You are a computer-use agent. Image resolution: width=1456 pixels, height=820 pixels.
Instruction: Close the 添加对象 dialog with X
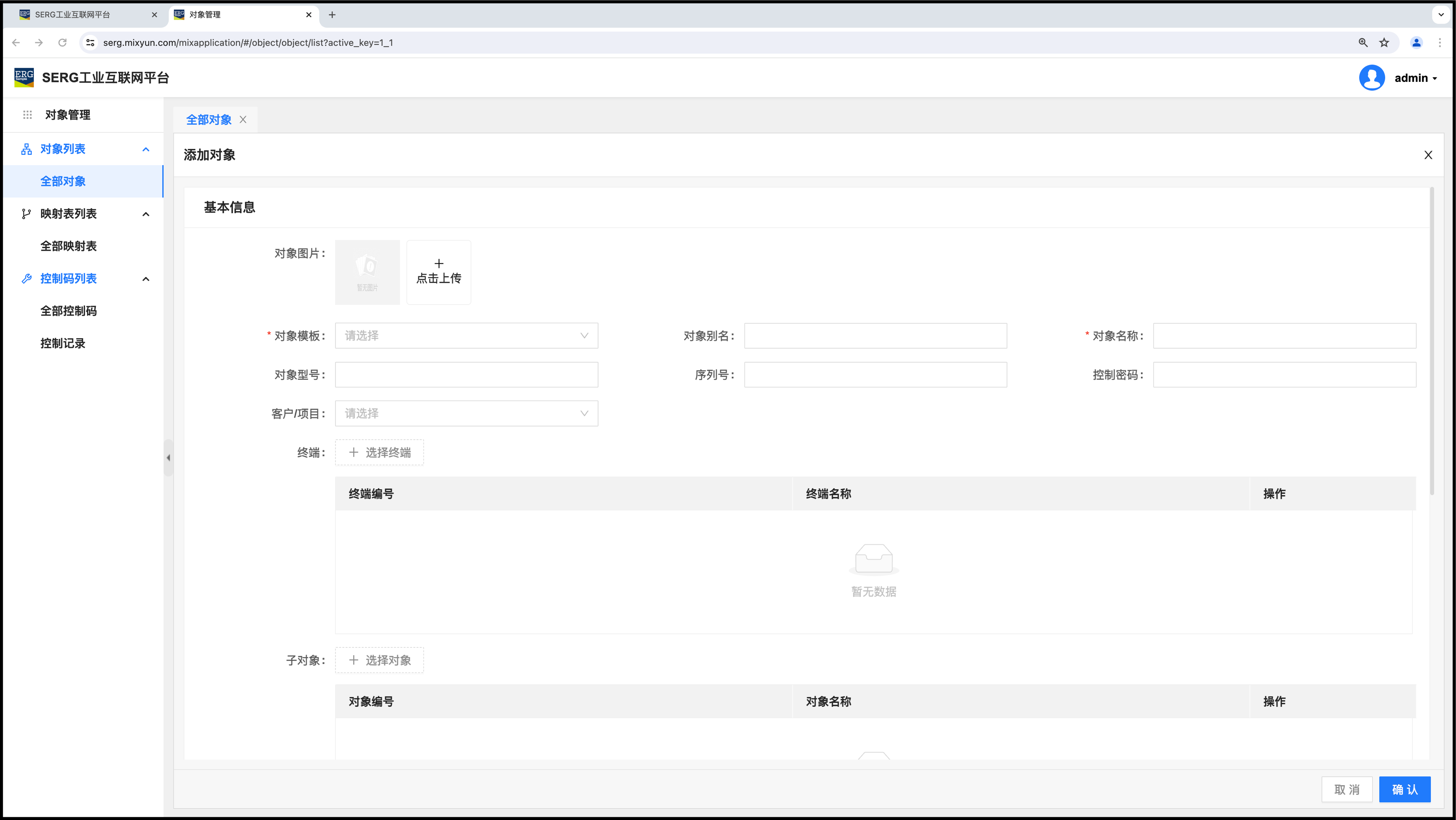1428,155
